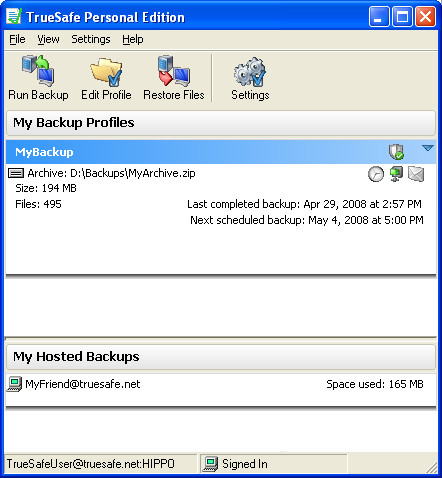Click the Next scheduled backup date text

pos(307,220)
